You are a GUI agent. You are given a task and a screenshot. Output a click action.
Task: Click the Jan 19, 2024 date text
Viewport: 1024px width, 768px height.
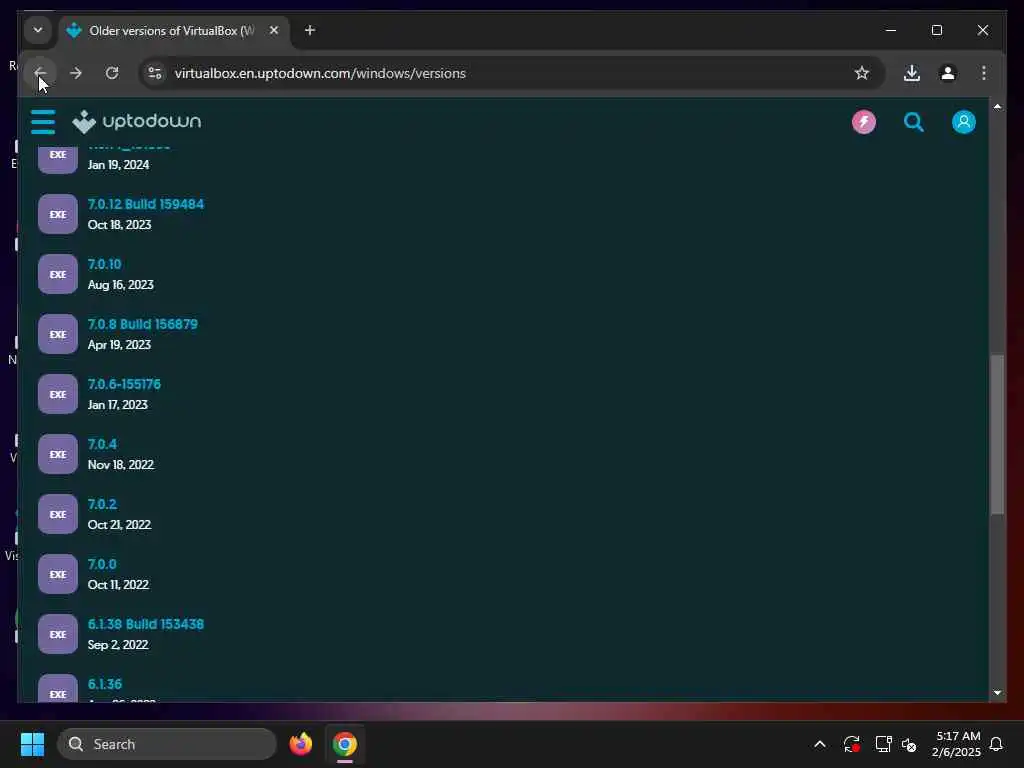[118, 165]
